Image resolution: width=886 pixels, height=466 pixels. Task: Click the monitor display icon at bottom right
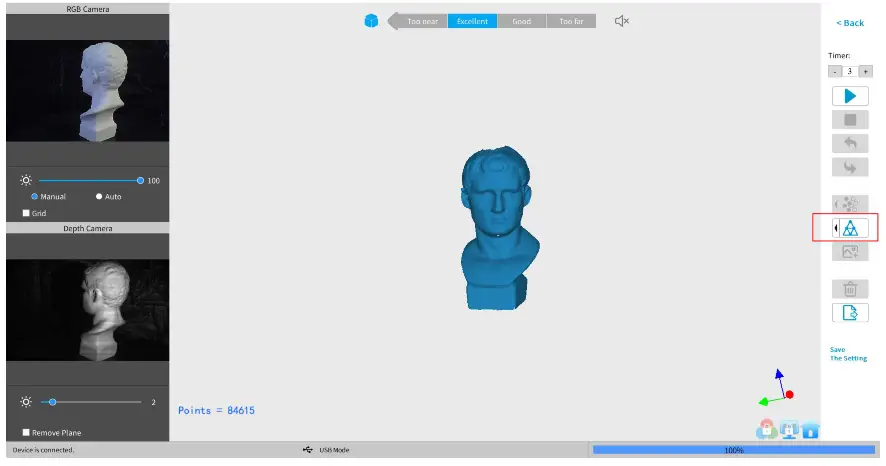[x=789, y=430]
